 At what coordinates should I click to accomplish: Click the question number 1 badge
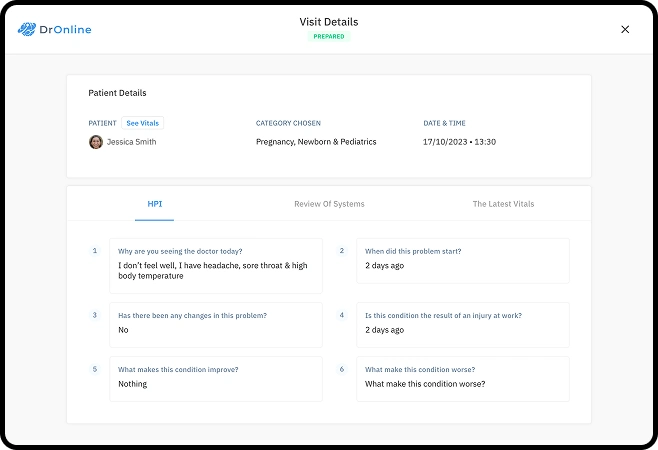click(x=95, y=251)
